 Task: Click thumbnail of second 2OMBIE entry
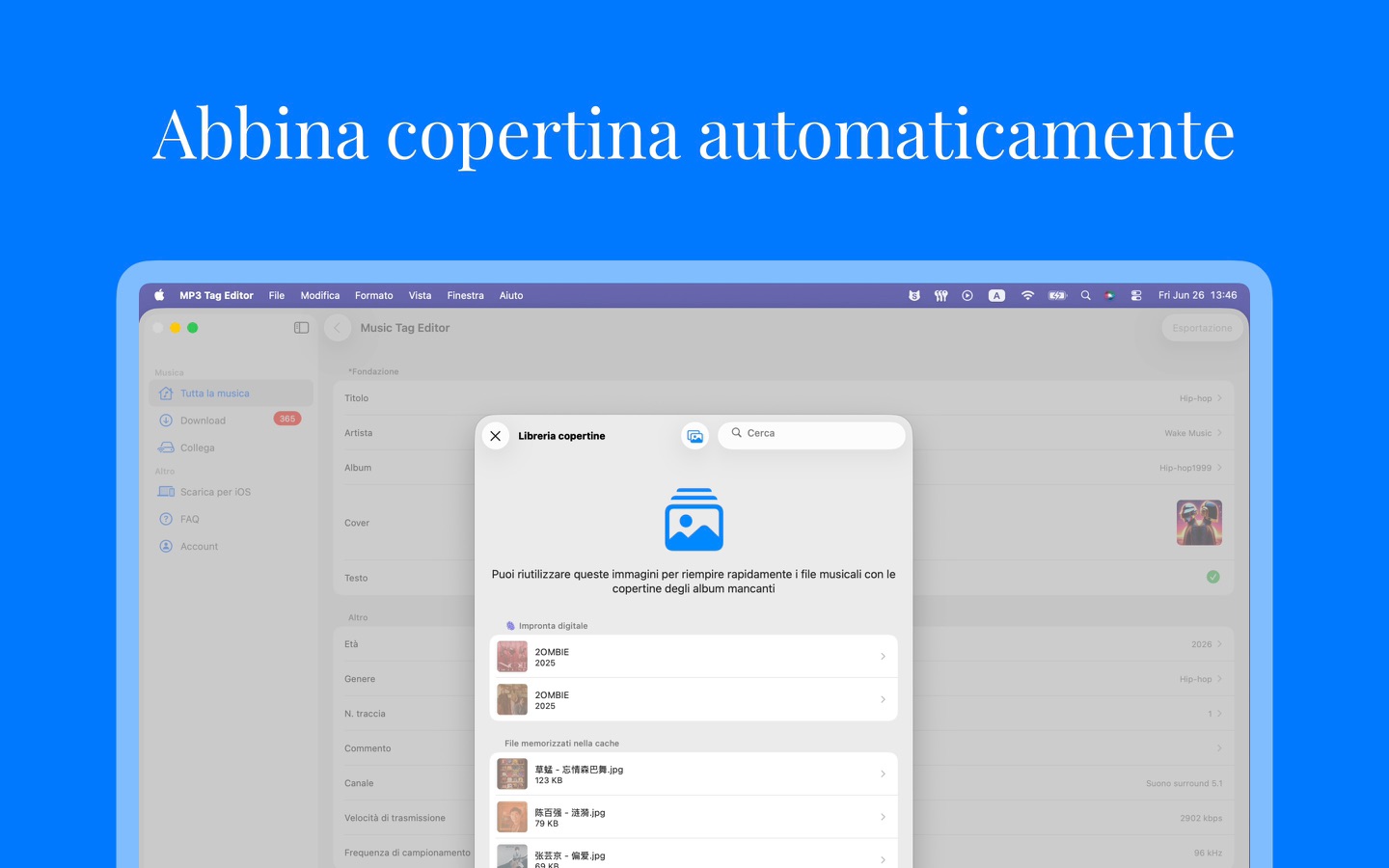tap(512, 699)
